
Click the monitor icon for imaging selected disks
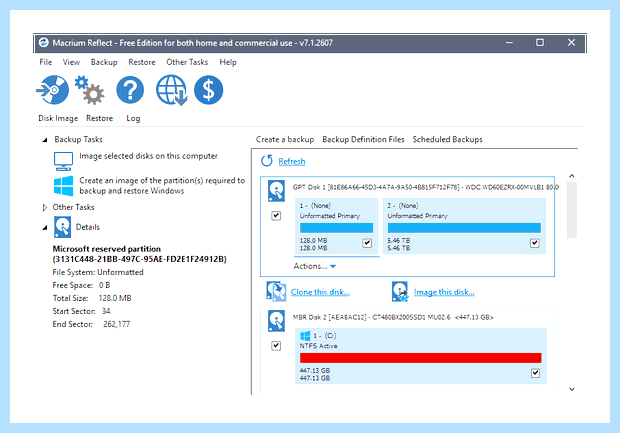tap(63, 161)
